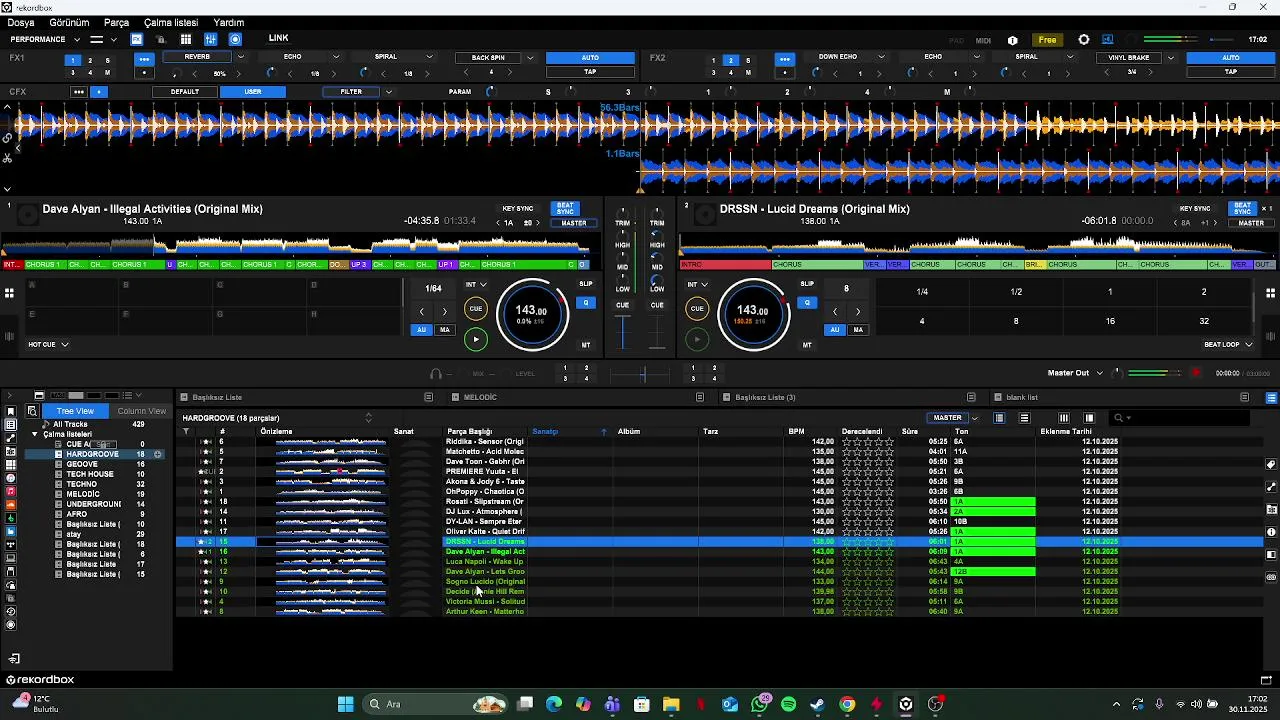The image size is (1280, 720).
Task: Click deck 2 loop size increase arrow
Action: pyautogui.click(x=858, y=312)
